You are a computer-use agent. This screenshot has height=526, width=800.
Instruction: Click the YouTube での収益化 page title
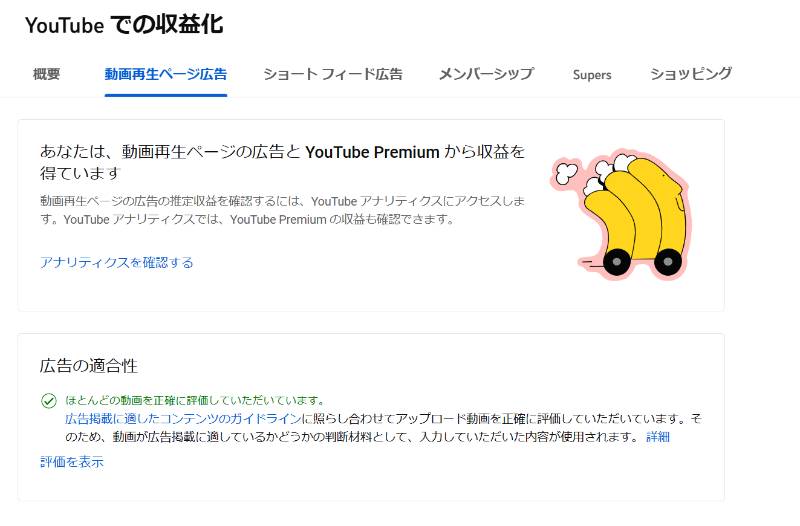click(x=124, y=25)
